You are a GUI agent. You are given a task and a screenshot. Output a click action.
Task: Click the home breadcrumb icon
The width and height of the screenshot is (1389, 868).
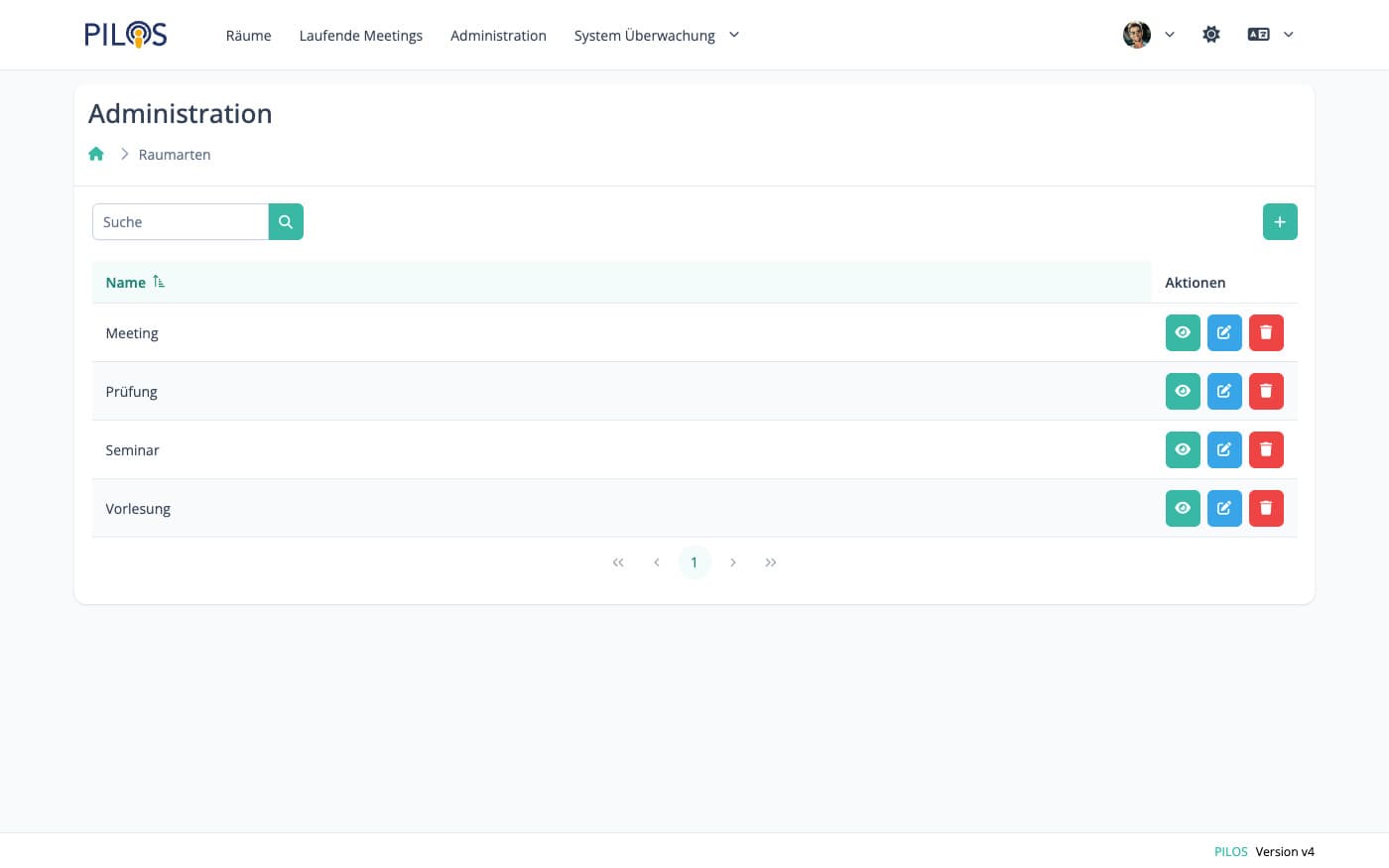point(96,154)
